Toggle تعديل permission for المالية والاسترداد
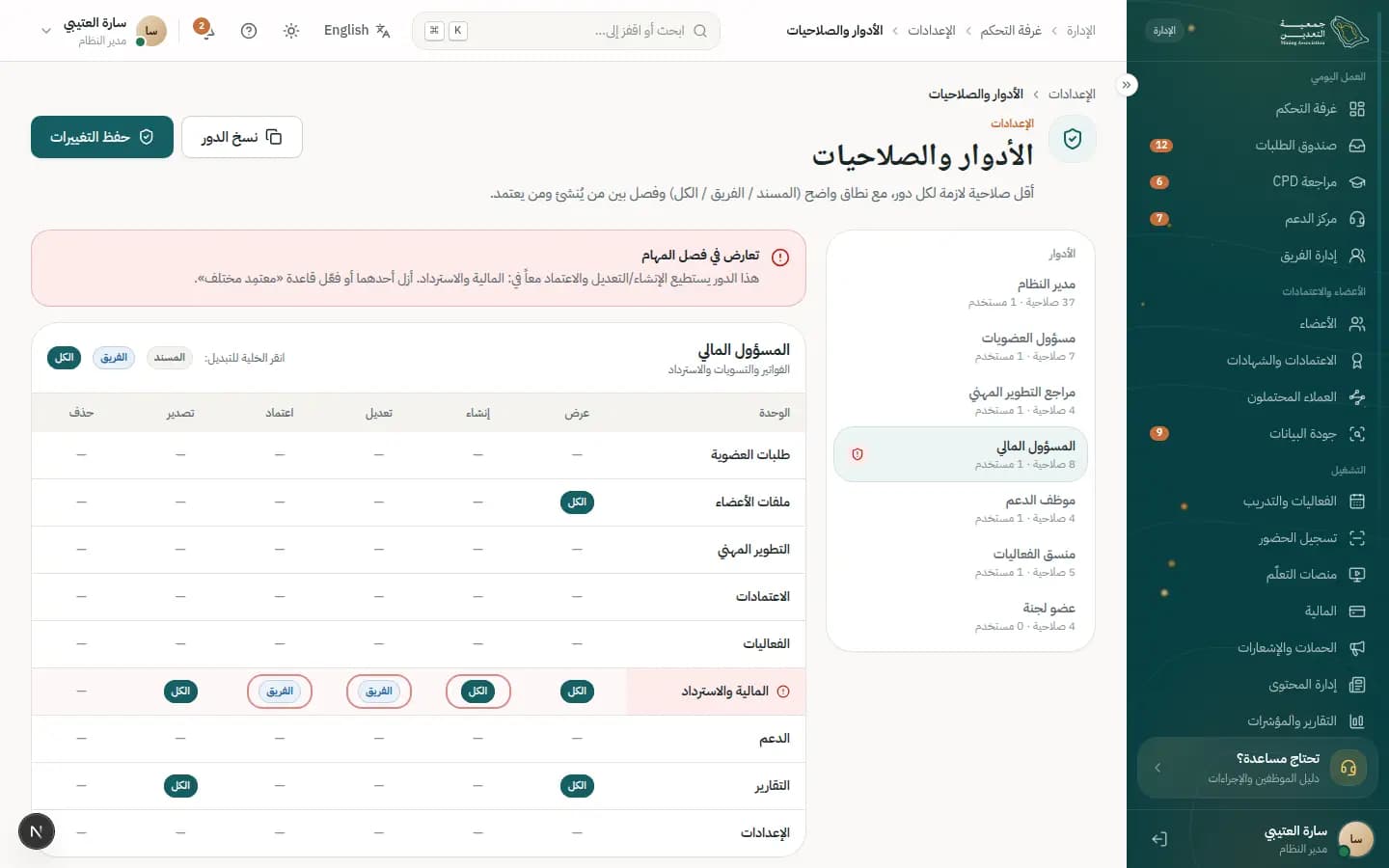 tap(379, 692)
